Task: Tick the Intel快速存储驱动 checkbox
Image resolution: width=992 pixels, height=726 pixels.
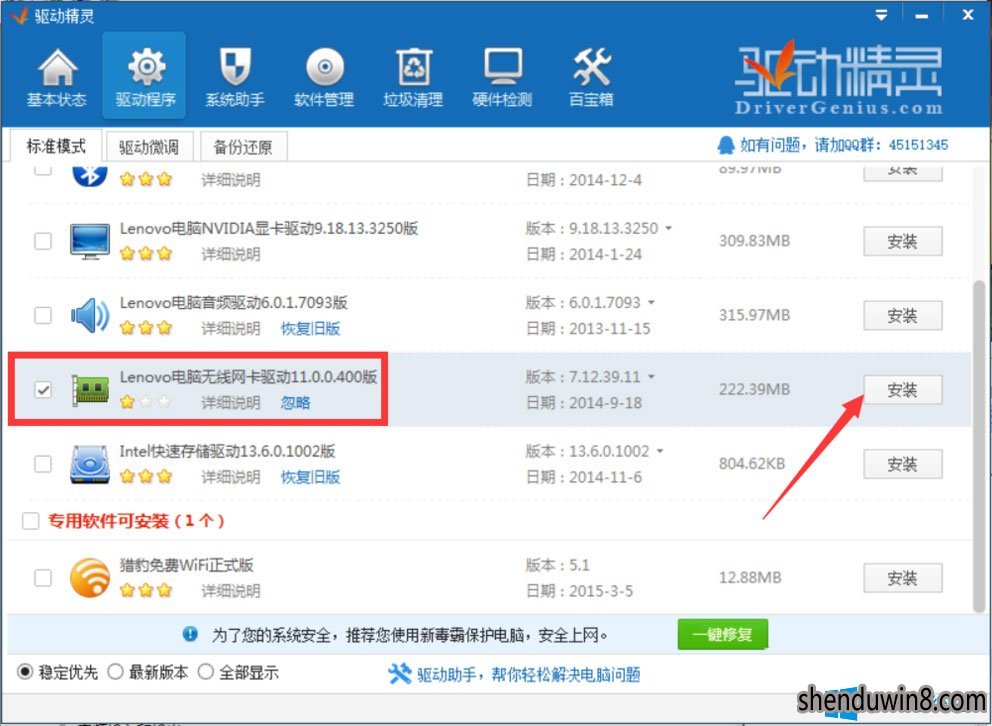Action: coord(43,464)
